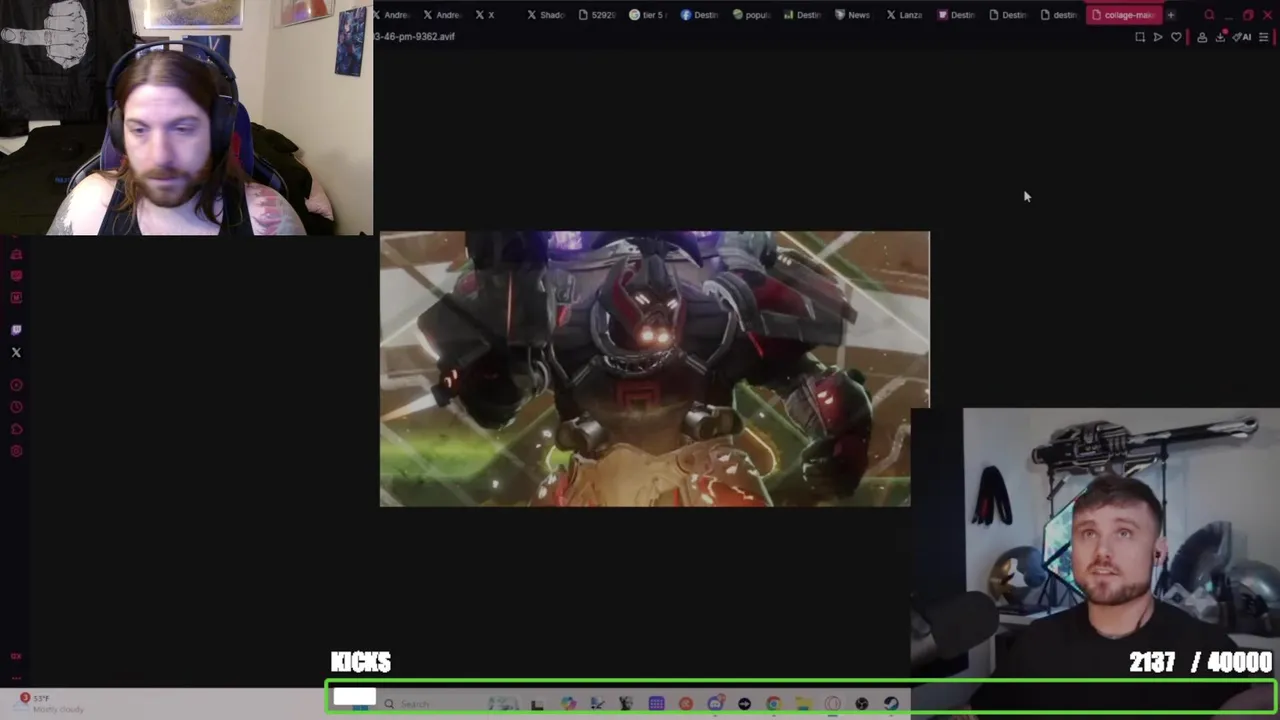Click the play triangle icon in the toolbar
The width and height of the screenshot is (1280, 720).
[x=1158, y=37]
